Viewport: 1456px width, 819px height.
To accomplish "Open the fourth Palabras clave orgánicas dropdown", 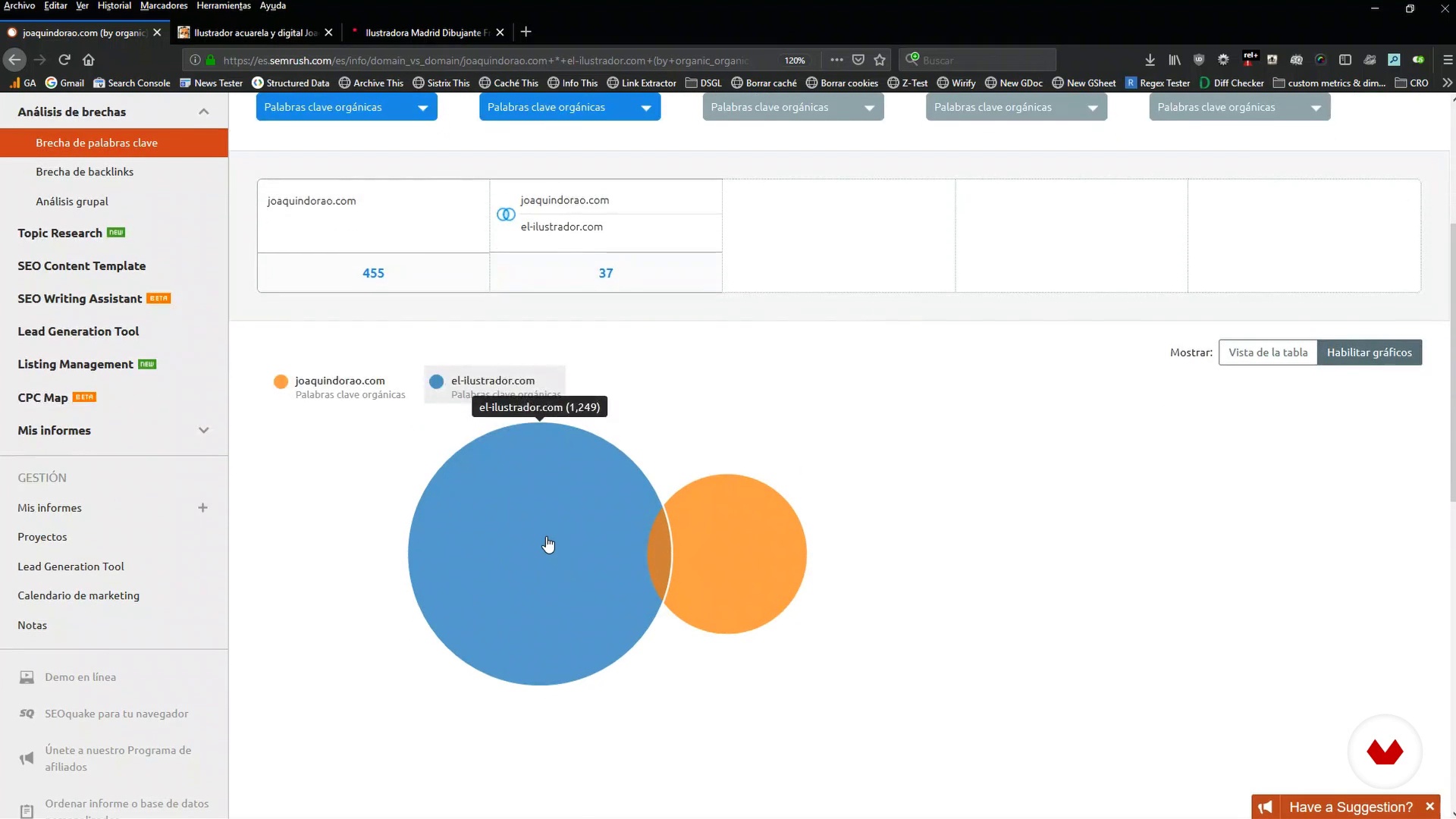I will (1016, 107).
